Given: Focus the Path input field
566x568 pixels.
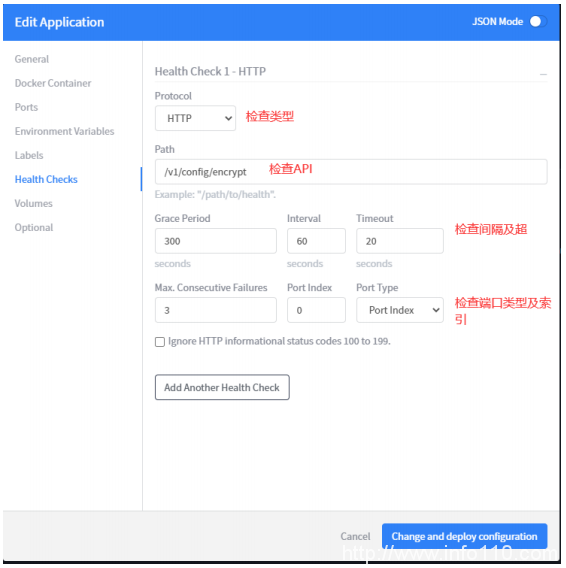Looking at the screenshot, I should point(351,172).
